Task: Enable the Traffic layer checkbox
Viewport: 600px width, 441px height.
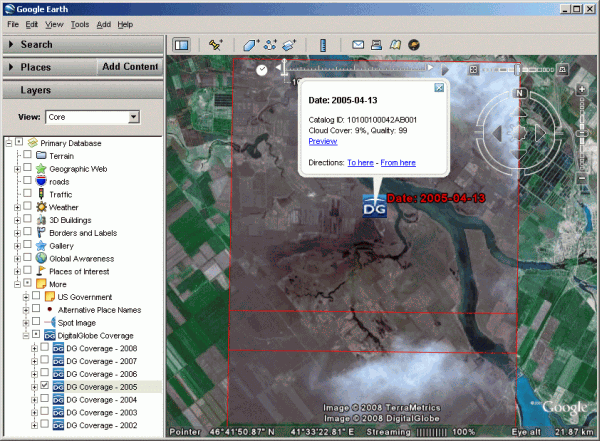Action: pos(27,193)
